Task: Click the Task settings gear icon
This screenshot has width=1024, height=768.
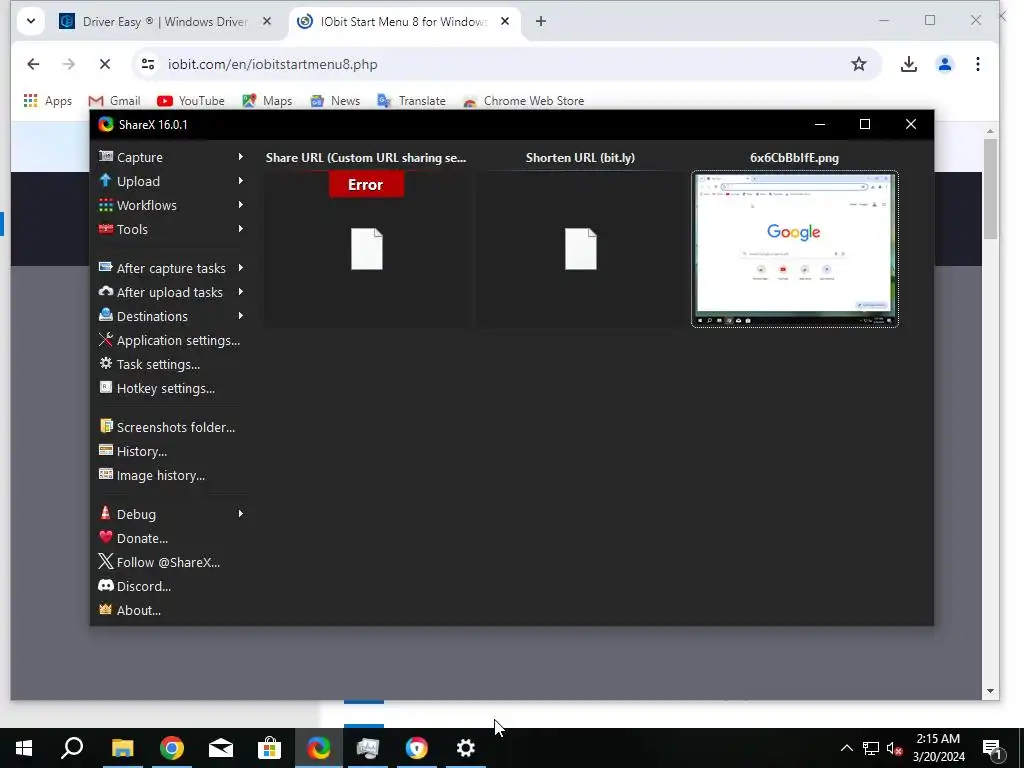Action: (x=106, y=364)
